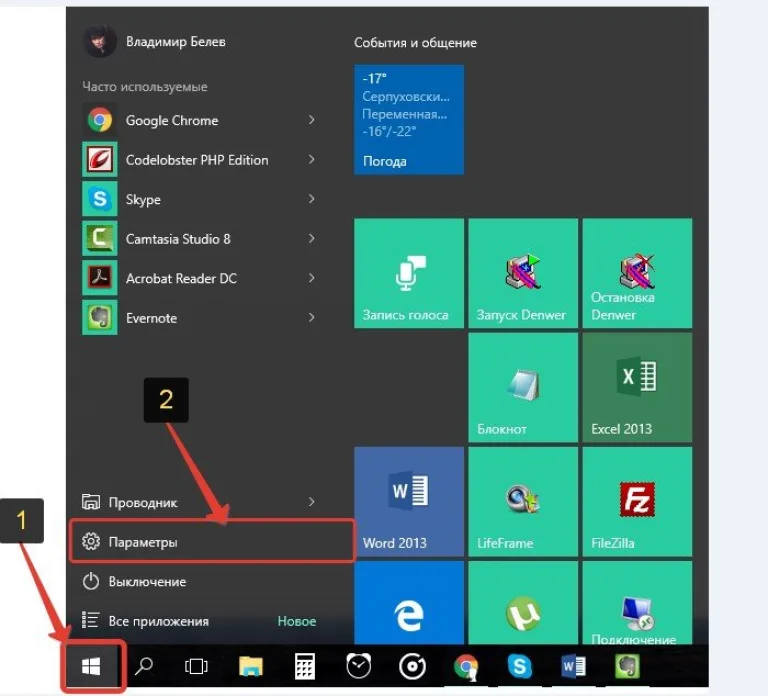Open the Microsoft Edge tile
Viewport: 768px width, 696px height.
(408, 603)
